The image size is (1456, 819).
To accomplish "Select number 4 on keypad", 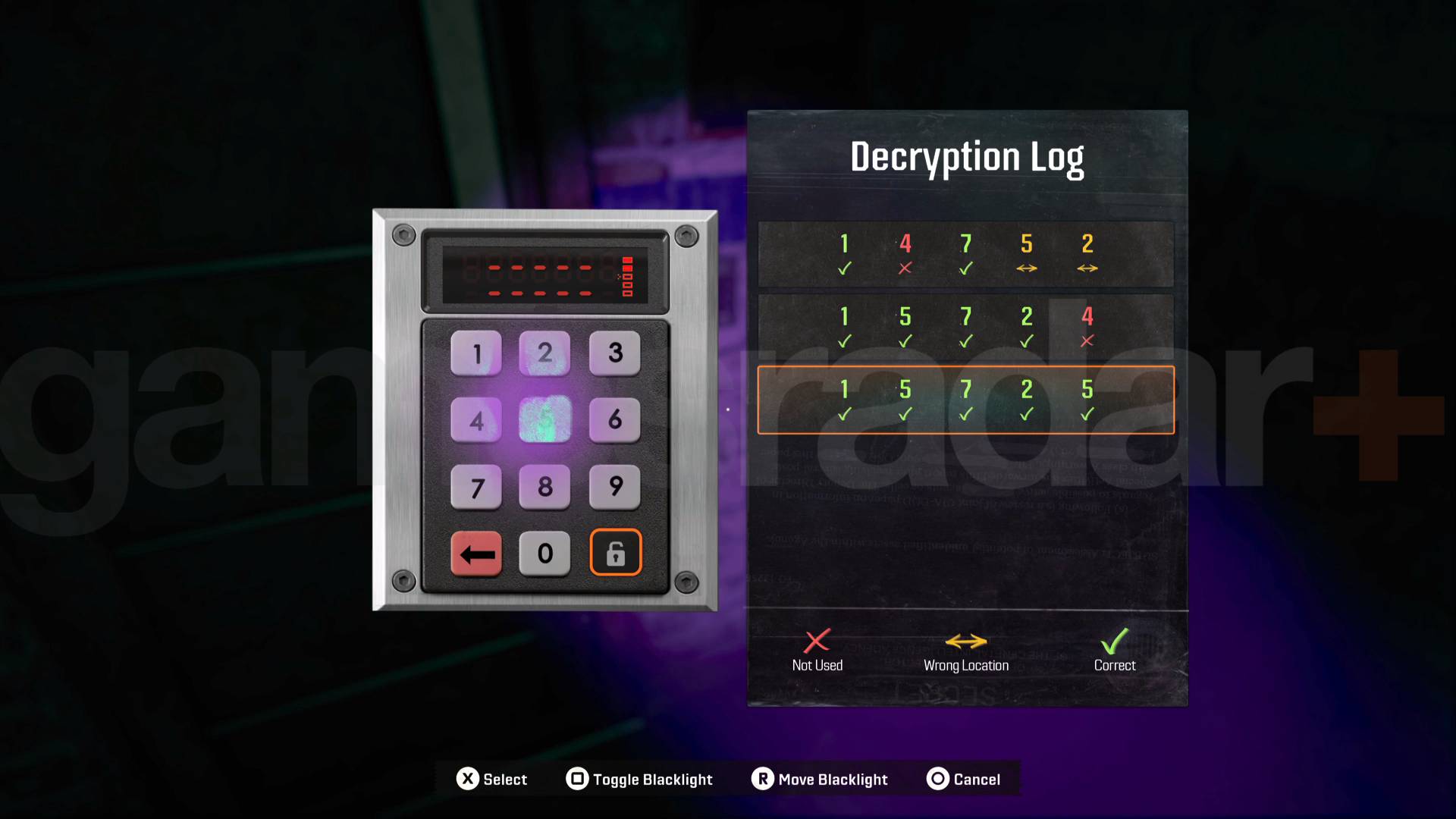I will pos(477,420).
